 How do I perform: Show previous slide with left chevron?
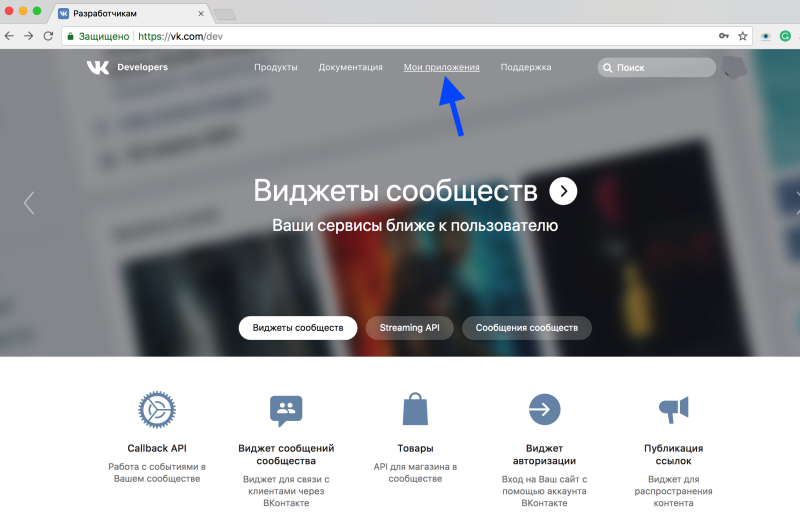pos(29,203)
